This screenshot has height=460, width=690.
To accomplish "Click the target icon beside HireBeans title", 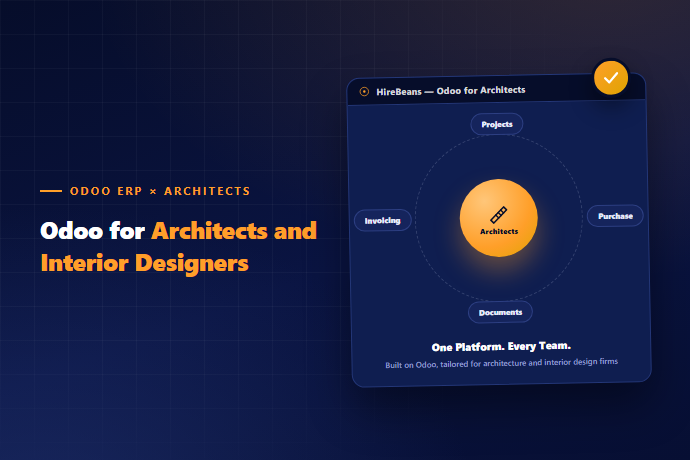I will (364, 92).
